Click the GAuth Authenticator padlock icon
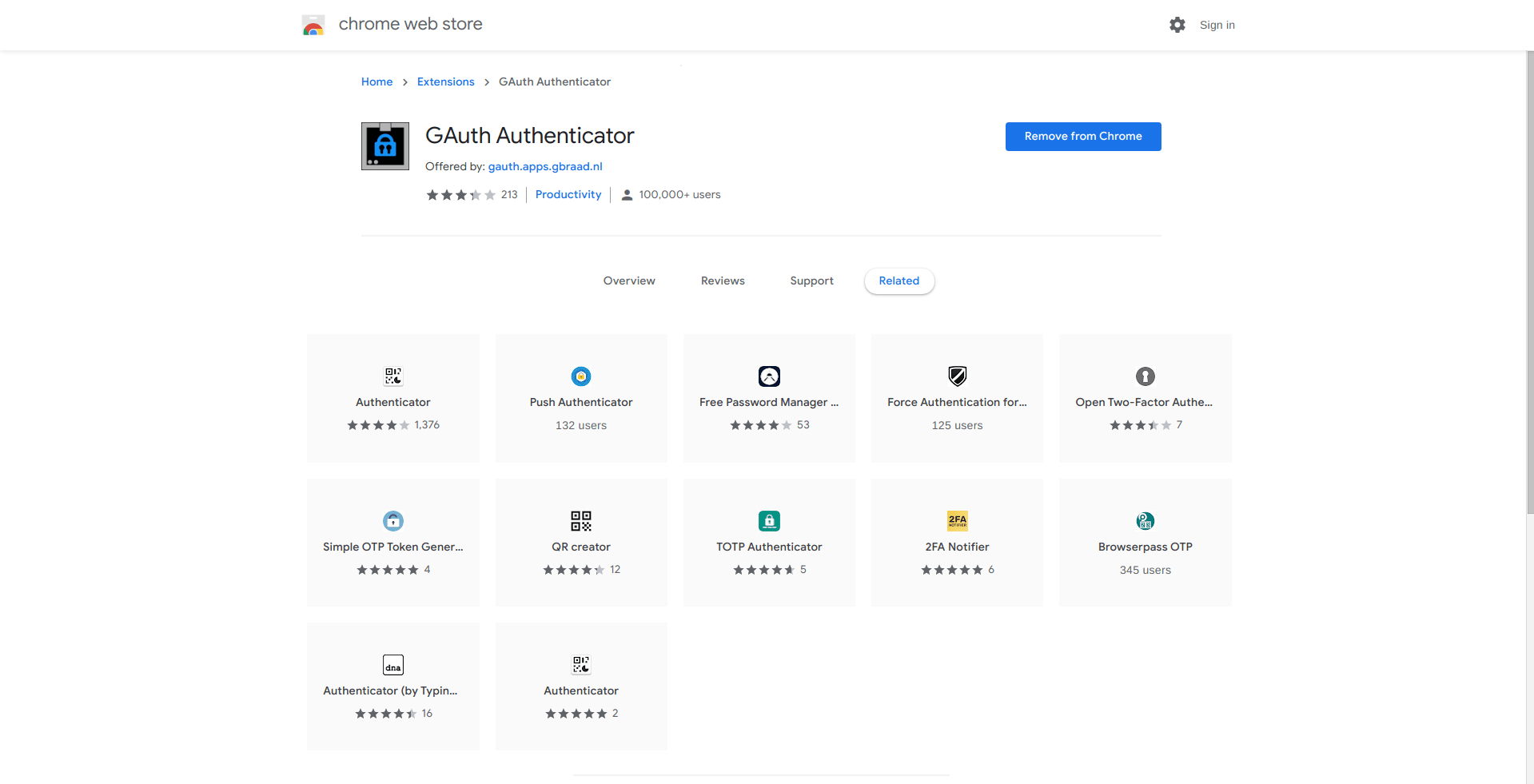 click(385, 146)
